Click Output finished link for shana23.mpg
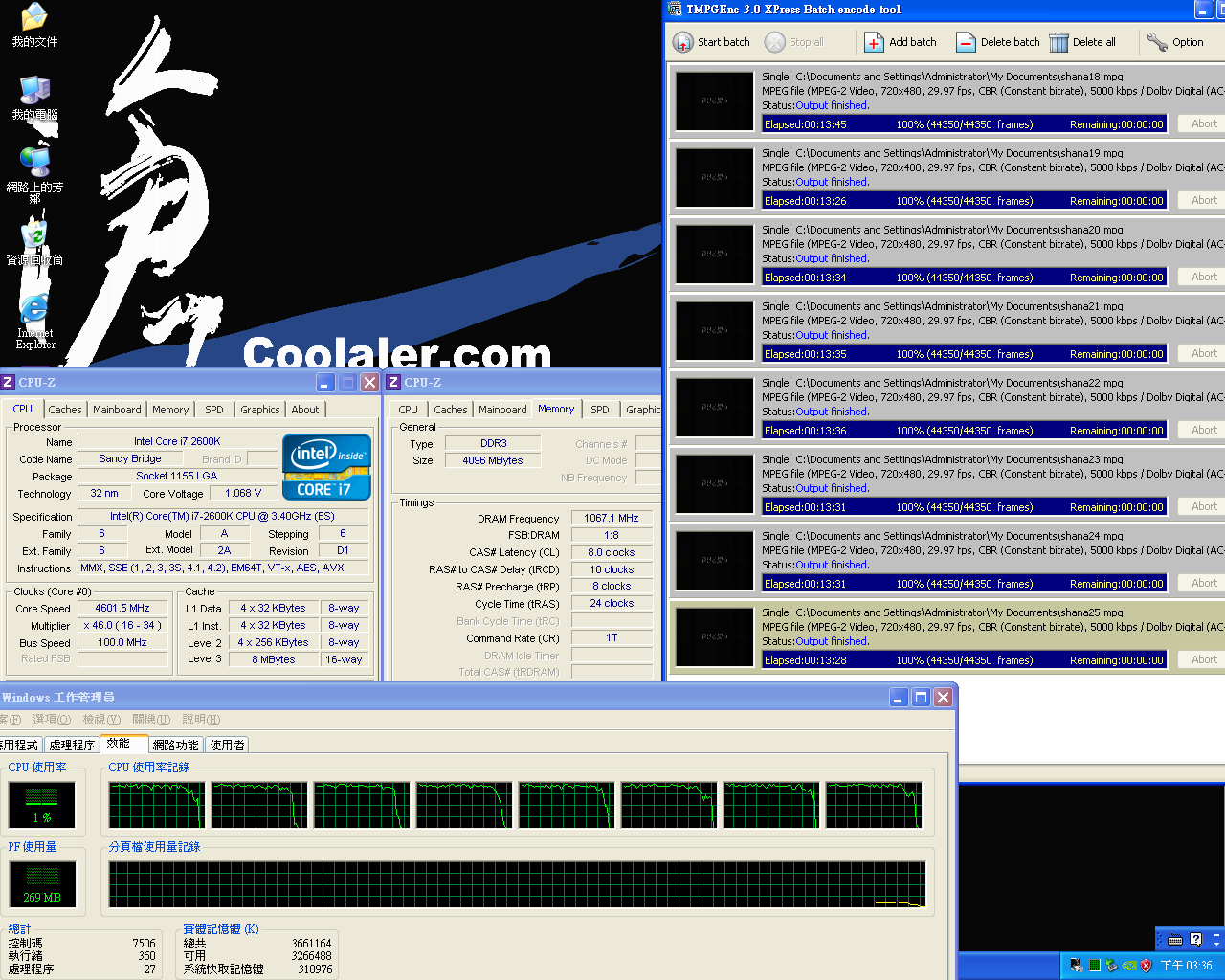The width and height of the screenshot is (1225, 980). pos(832,488)
